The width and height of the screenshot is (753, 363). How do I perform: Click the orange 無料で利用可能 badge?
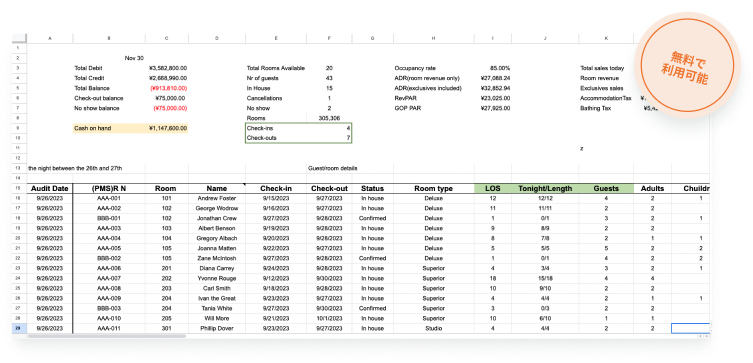pyautogui.click(x=687, y=66)
